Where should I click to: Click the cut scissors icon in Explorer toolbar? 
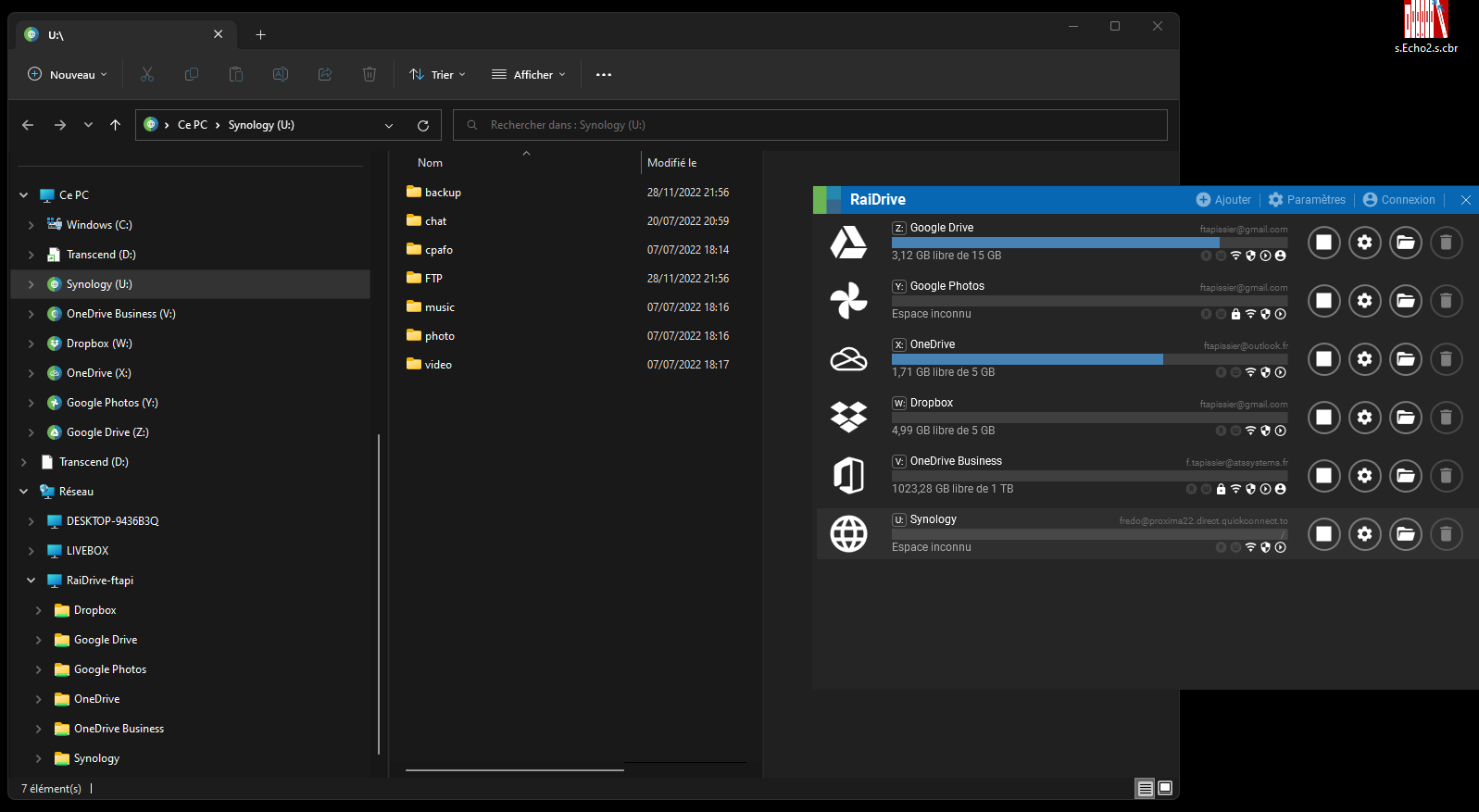147,74
